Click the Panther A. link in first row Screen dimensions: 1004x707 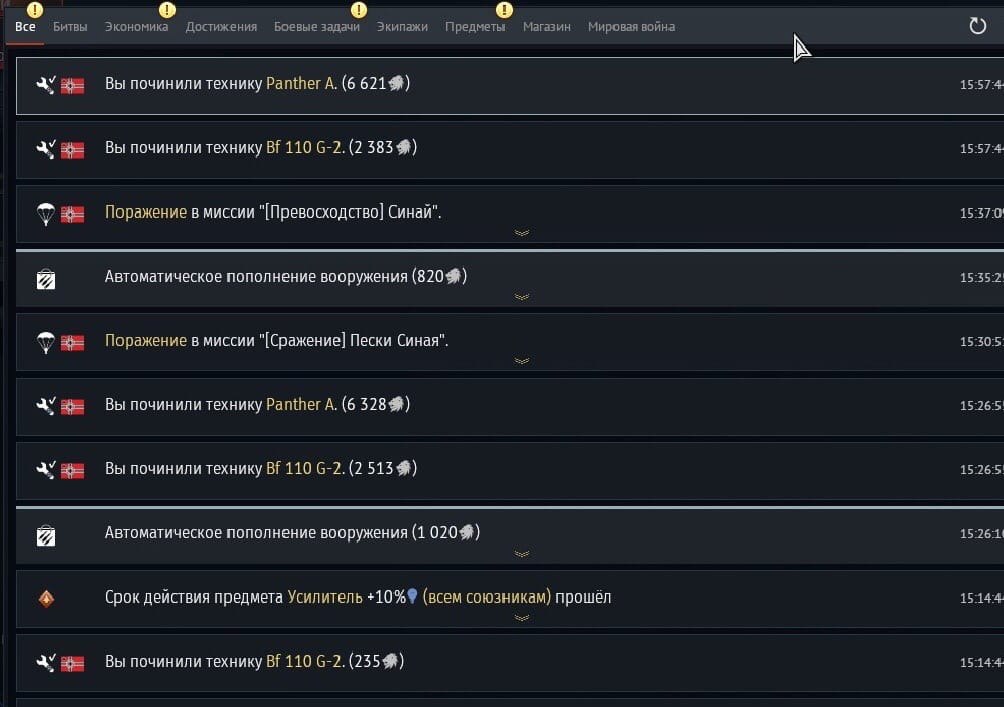301,84
